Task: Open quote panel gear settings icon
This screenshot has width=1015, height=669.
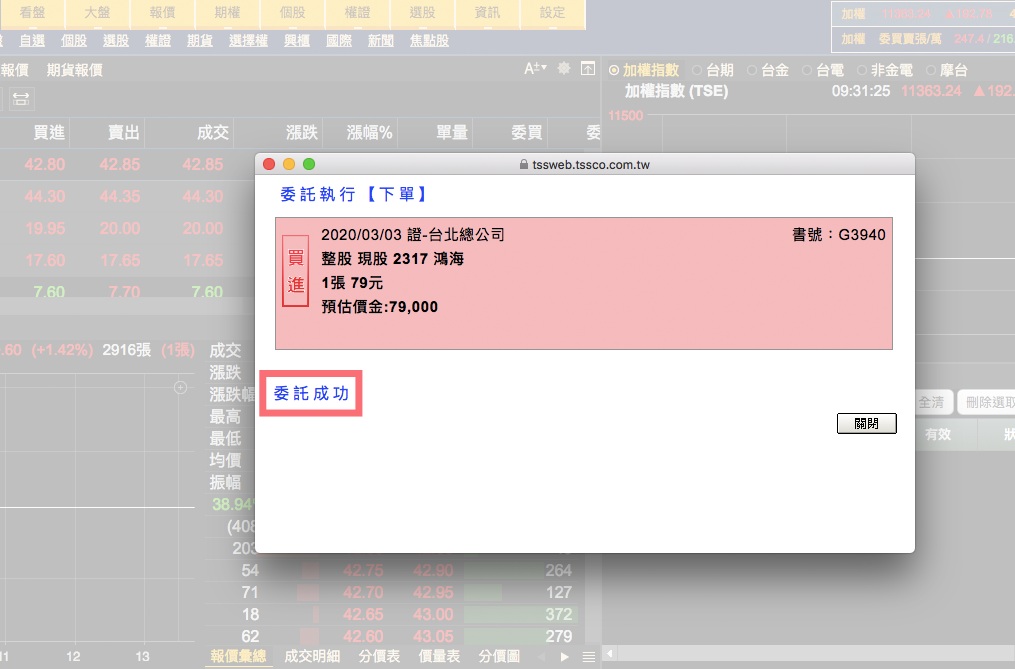Action: pos(564,68)
